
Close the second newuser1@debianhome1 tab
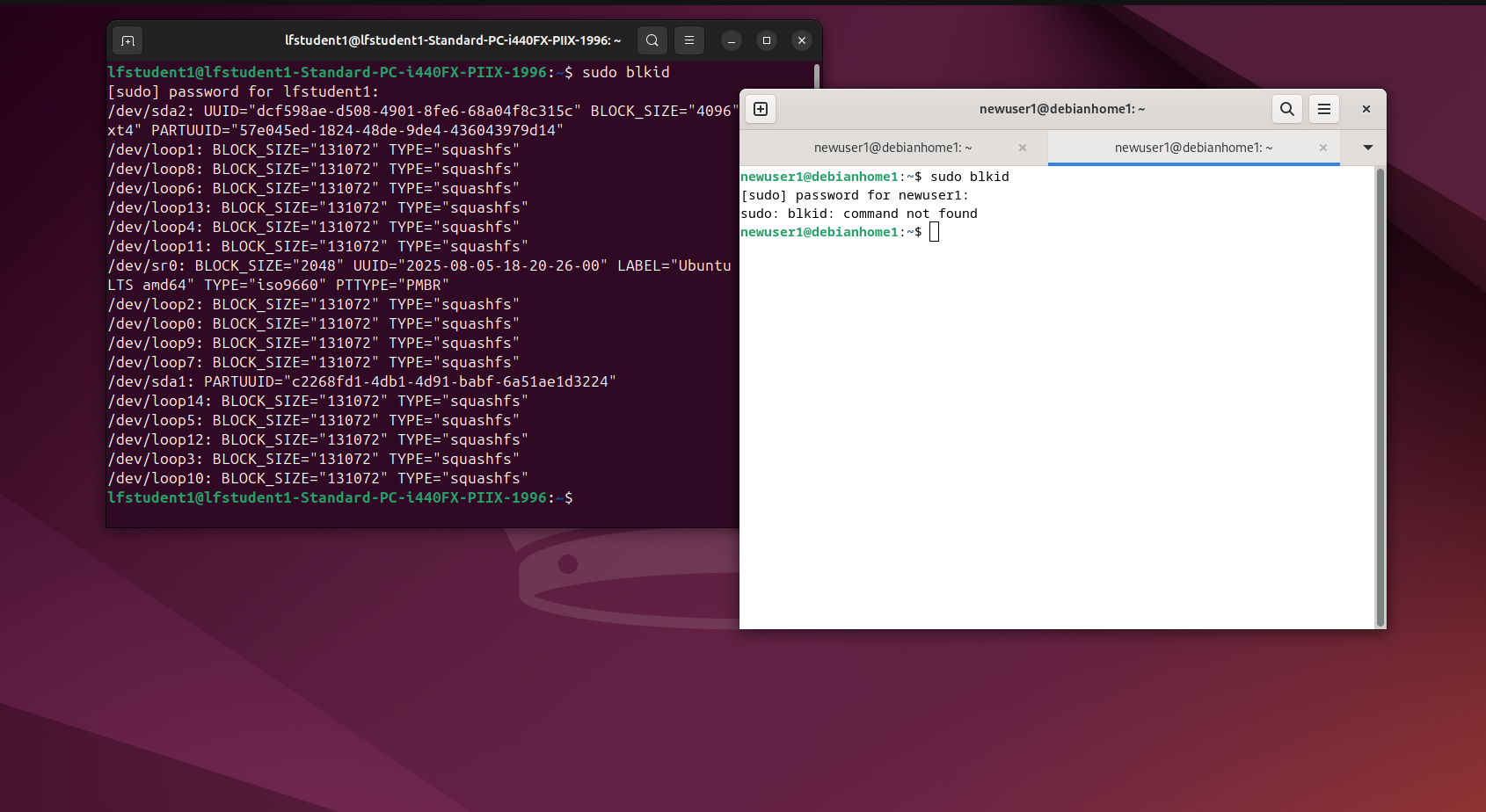click(x=1323, y=148)
